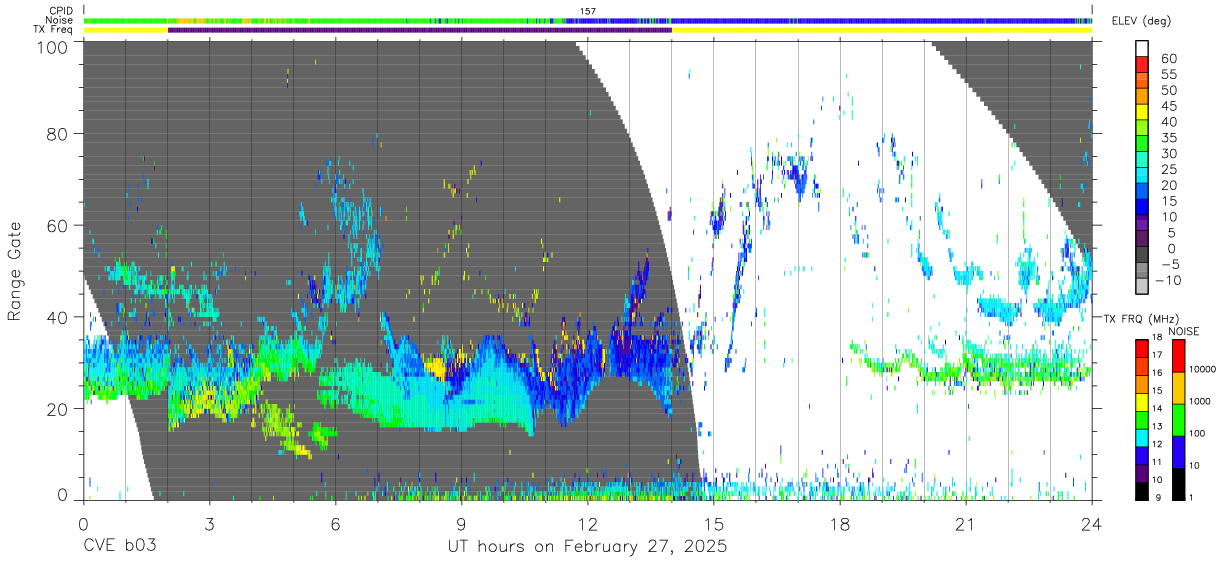Click the 25 label on ELEV colorbar
The image size is (1228, 567).
tap(1169, 170)
